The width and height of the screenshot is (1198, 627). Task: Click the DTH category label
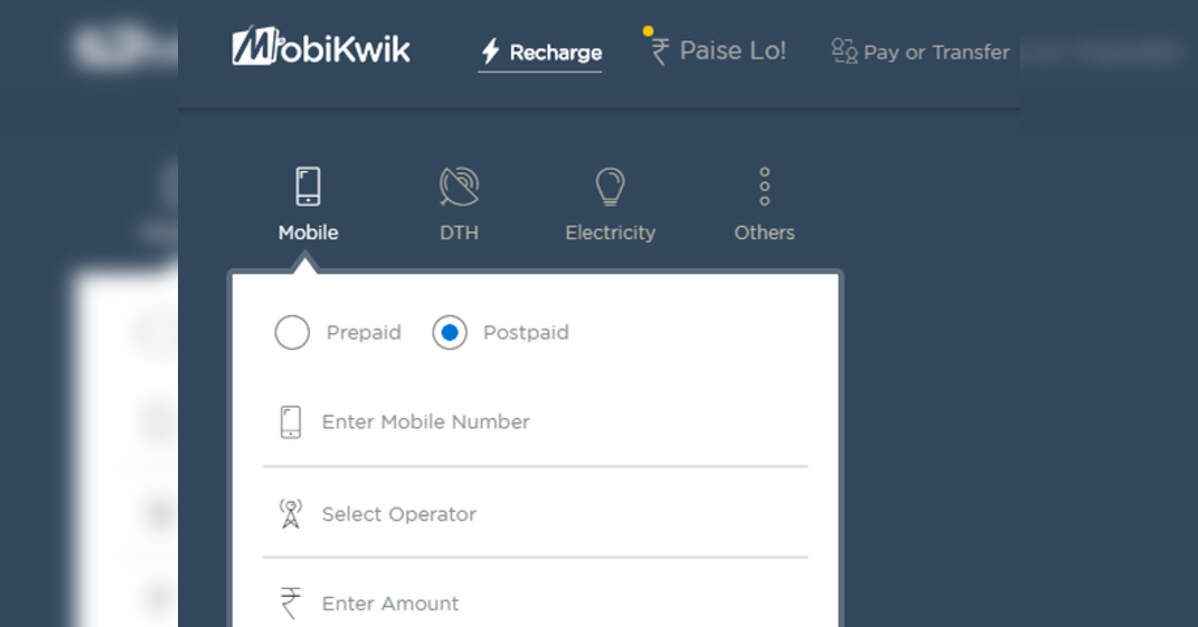tap(459, 233)
